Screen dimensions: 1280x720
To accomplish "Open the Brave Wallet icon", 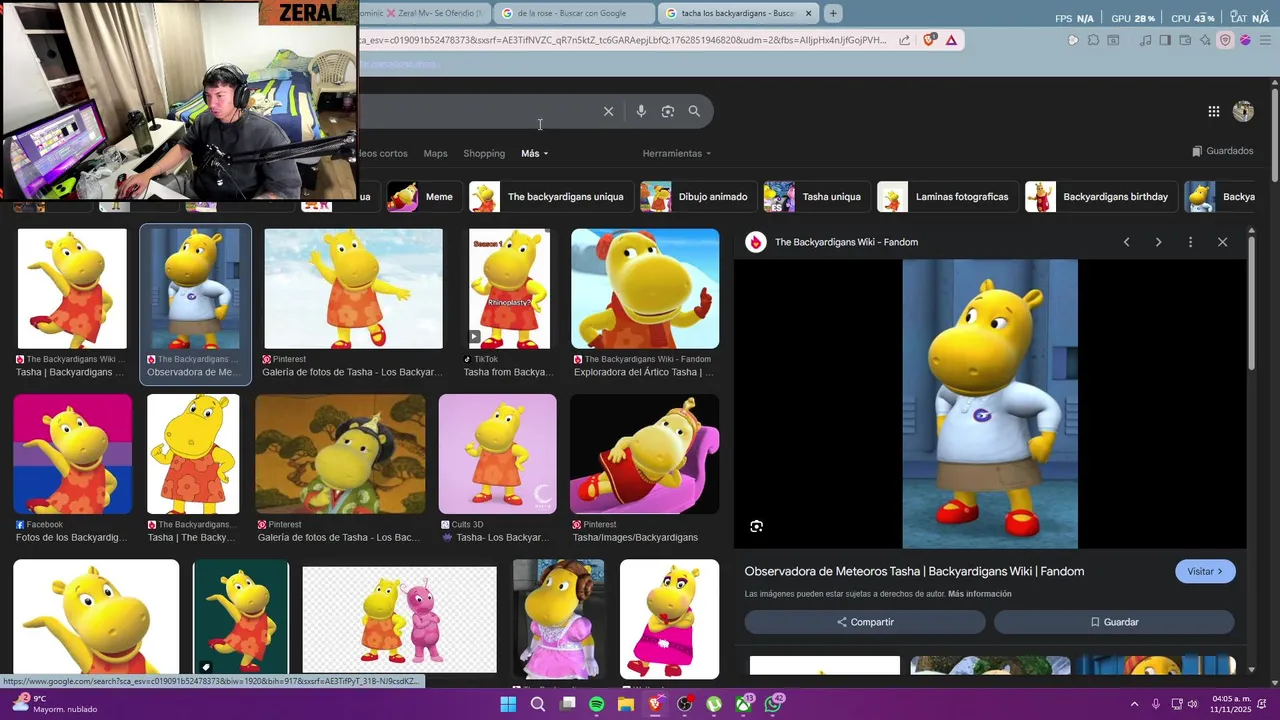I will point(1185,40).
